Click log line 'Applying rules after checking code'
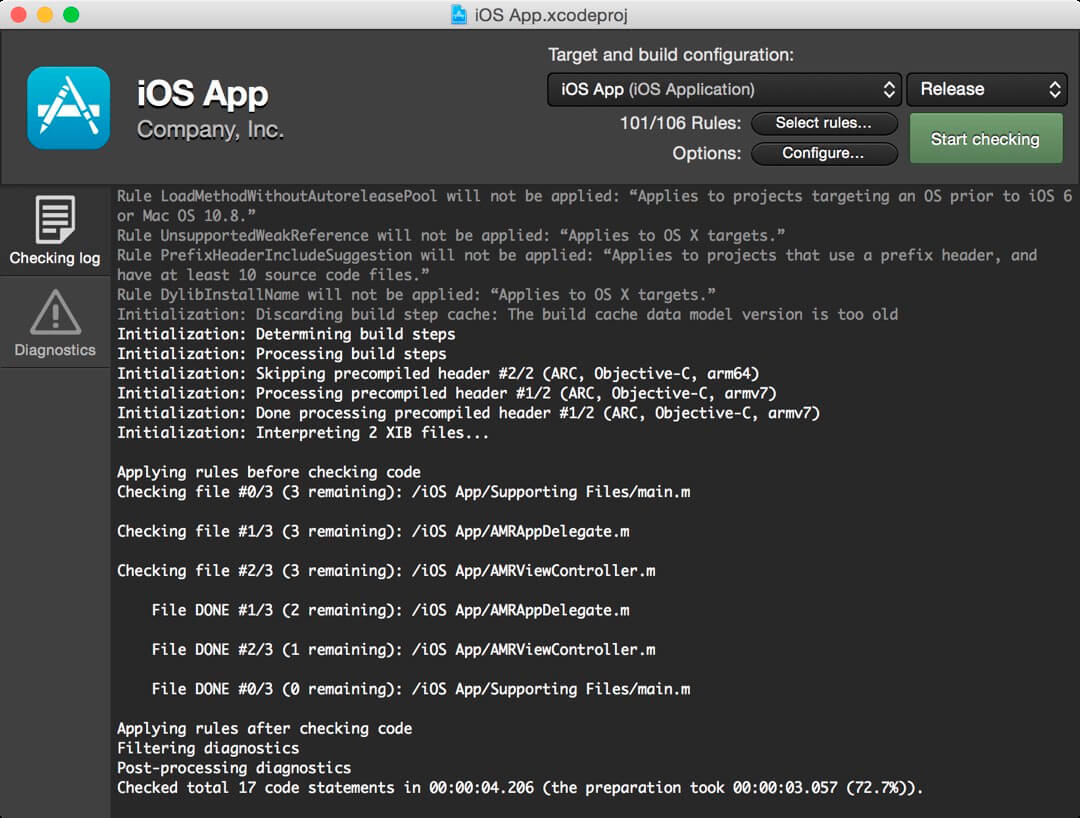The height and width of the screenshot is (818, 1080). (264, 728)
